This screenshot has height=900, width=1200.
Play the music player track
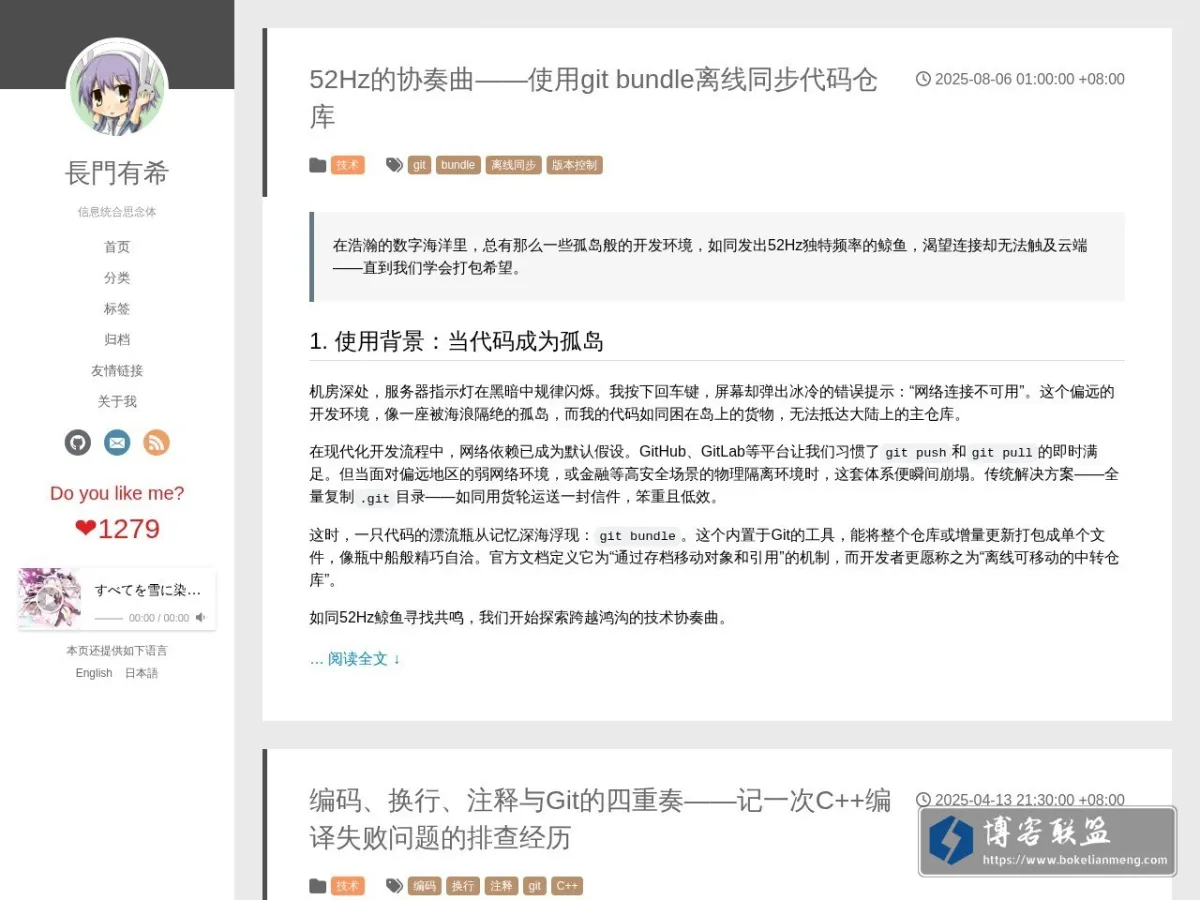point(49,599)
